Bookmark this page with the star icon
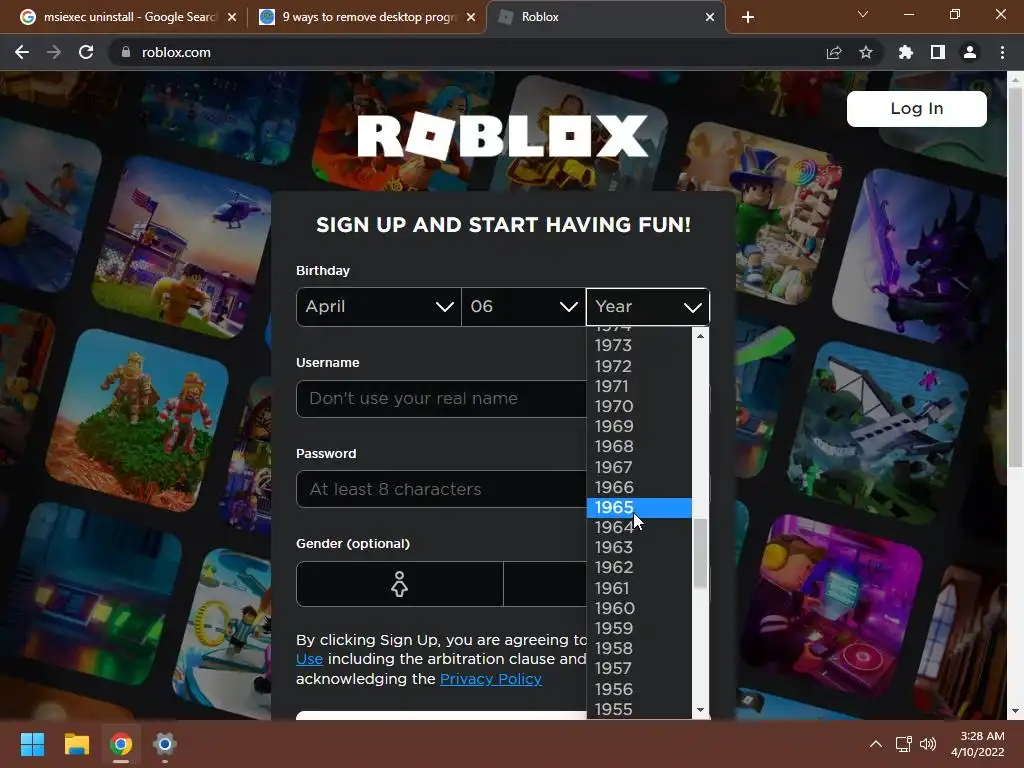 866,52
